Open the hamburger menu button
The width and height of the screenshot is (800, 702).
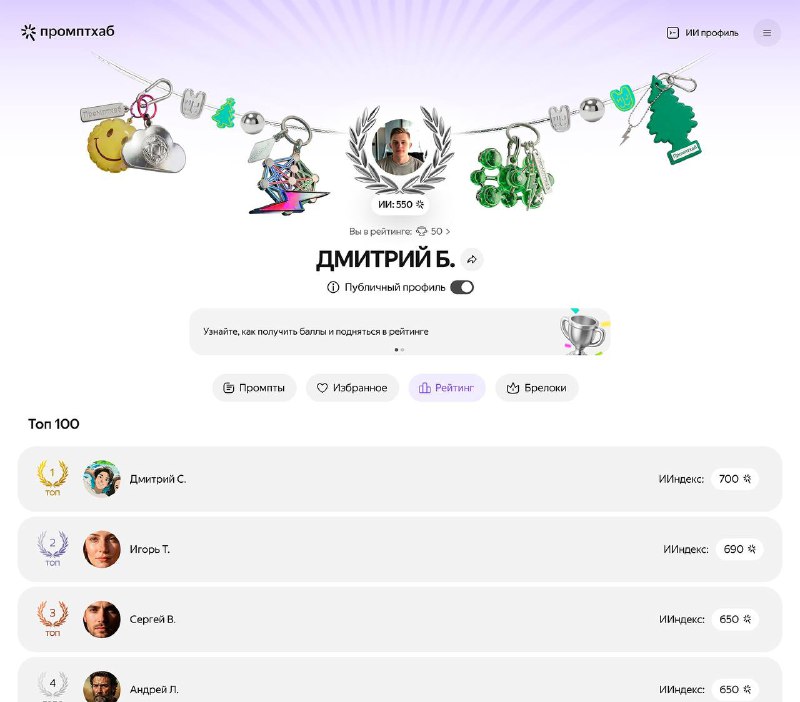[767, 33]
